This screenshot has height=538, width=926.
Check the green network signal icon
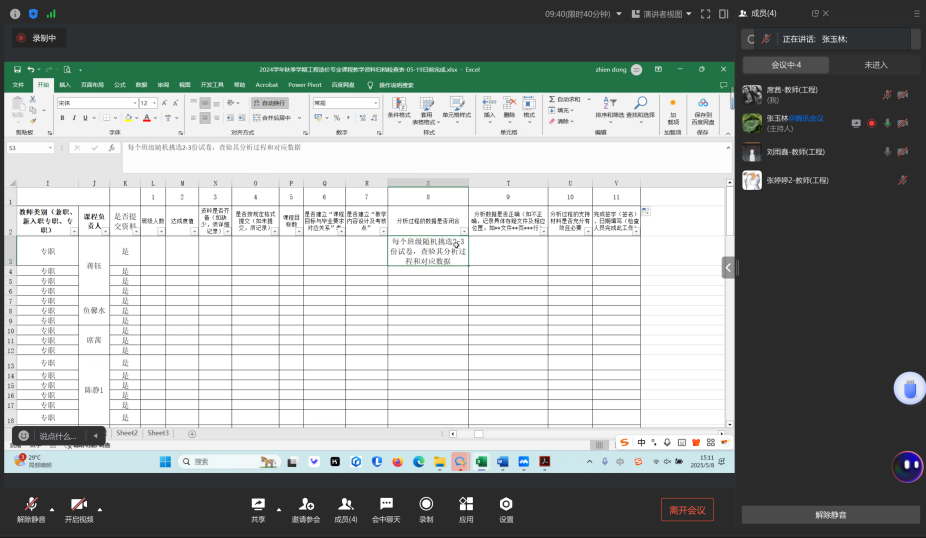[51, 14]
